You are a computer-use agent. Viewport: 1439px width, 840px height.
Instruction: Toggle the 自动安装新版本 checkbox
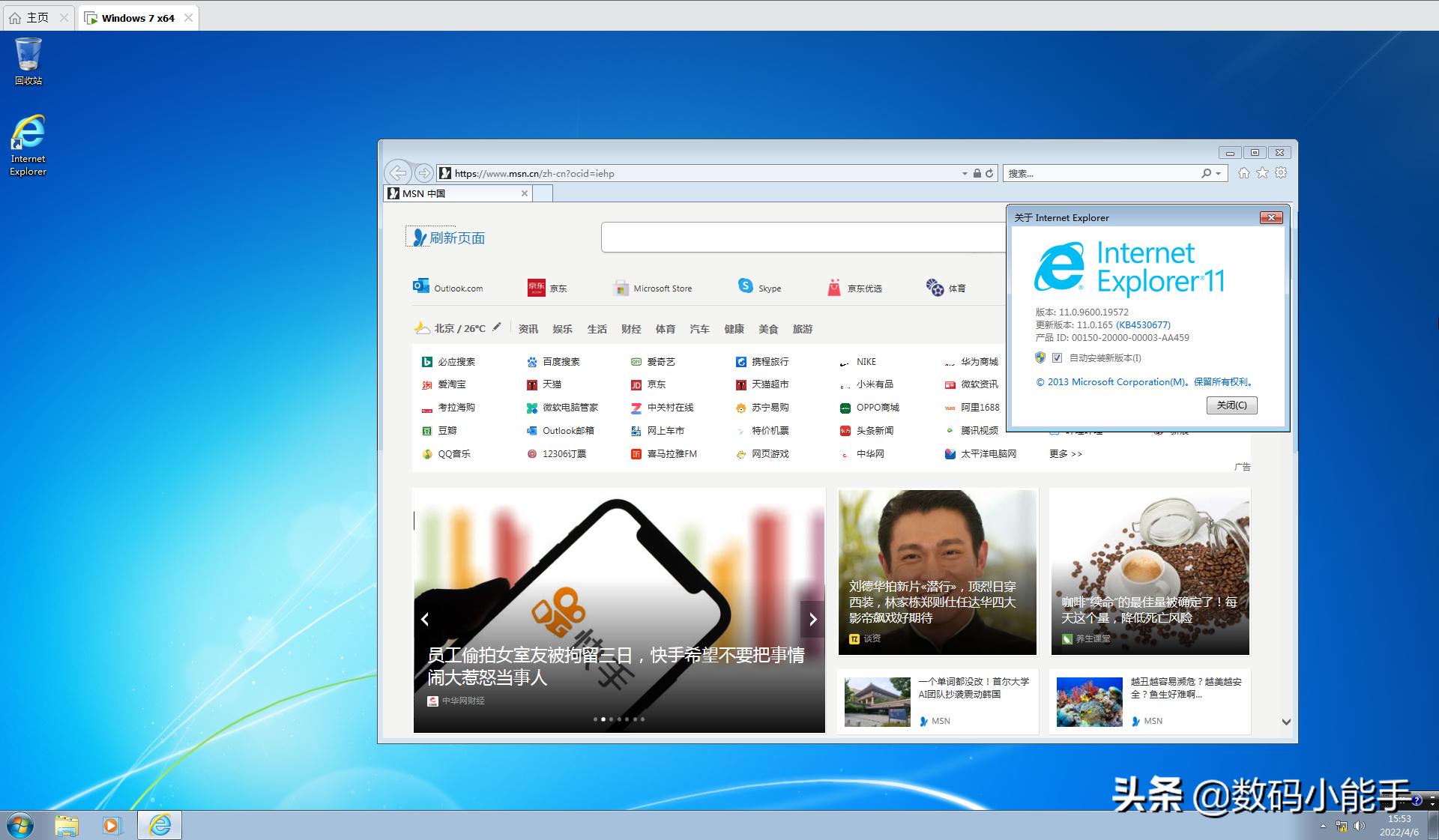(x=1057, y=358)
